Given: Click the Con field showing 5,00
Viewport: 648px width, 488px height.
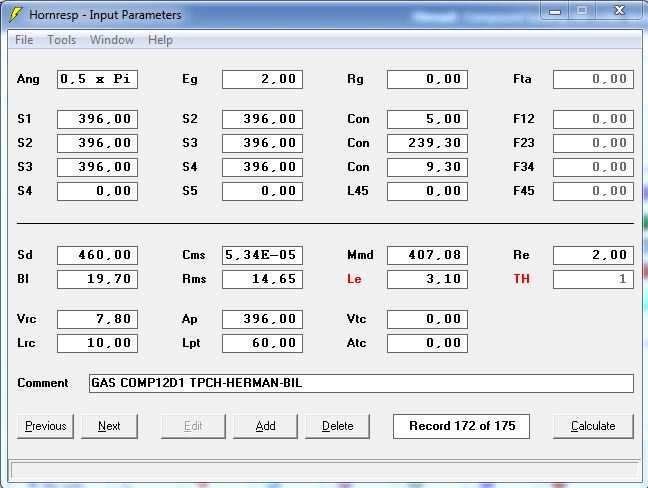Looking at the screenshot, I should [x=427, y=119].
